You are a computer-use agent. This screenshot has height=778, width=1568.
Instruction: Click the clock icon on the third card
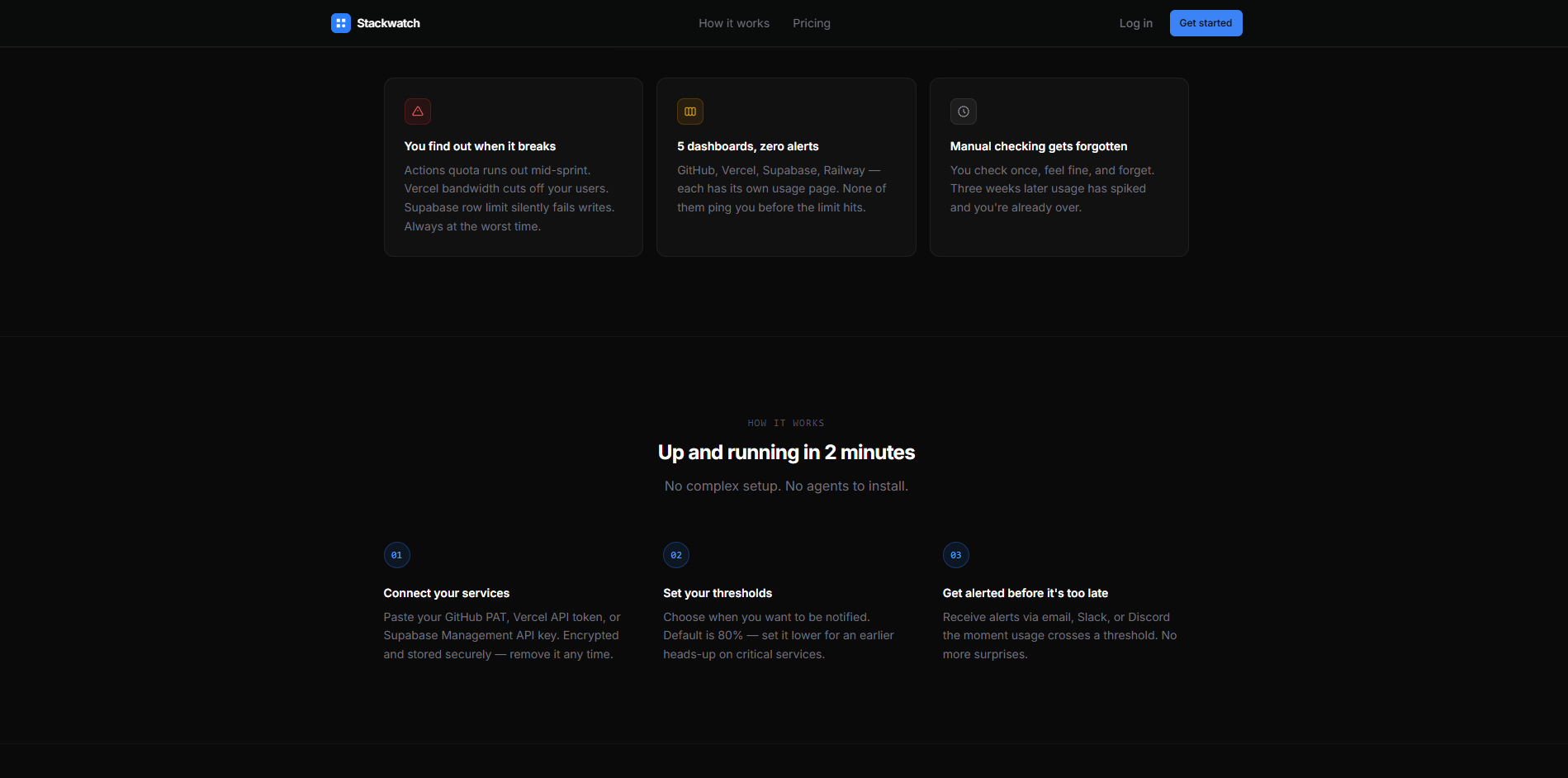[963, 111]
